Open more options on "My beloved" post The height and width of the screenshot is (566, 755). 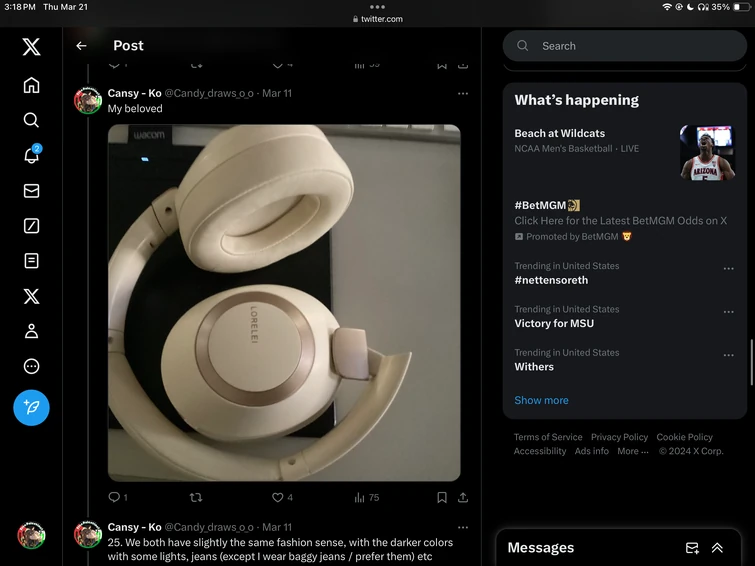463,93
